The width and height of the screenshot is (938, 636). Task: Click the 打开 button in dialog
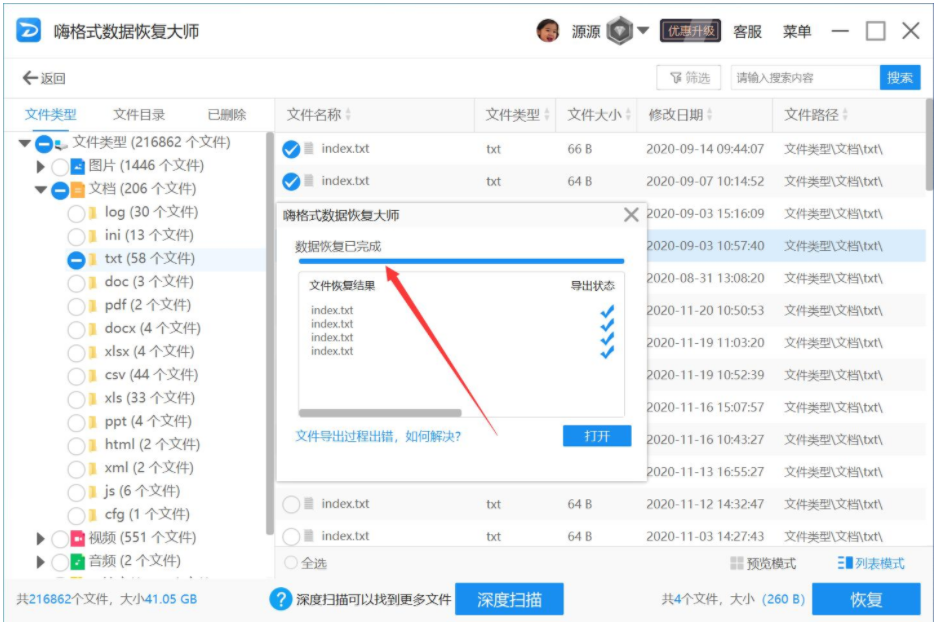click(x=597, y=436)
